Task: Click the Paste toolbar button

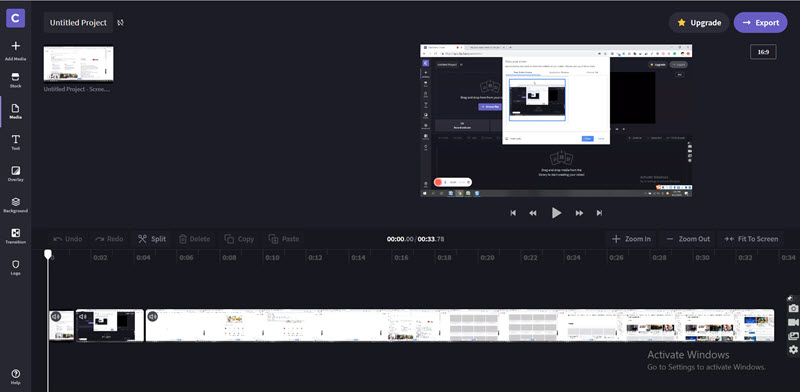Action: [284, 239]
